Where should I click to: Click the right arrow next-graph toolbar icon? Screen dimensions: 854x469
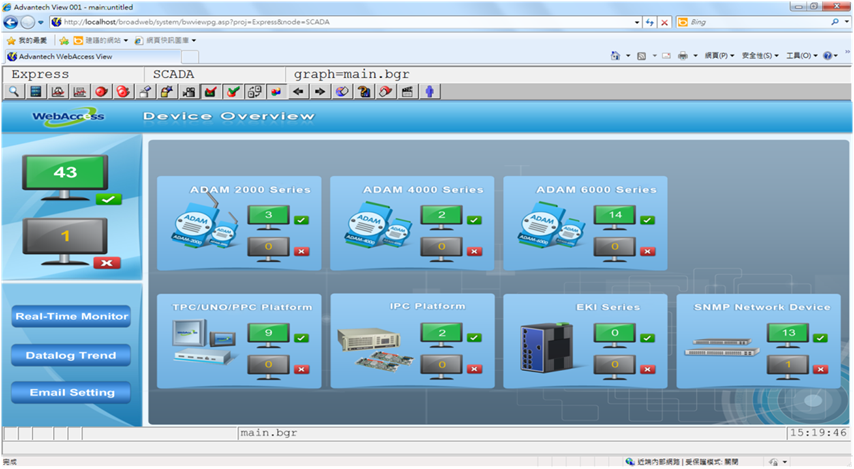pyautogui.click(x=320, y=92)
